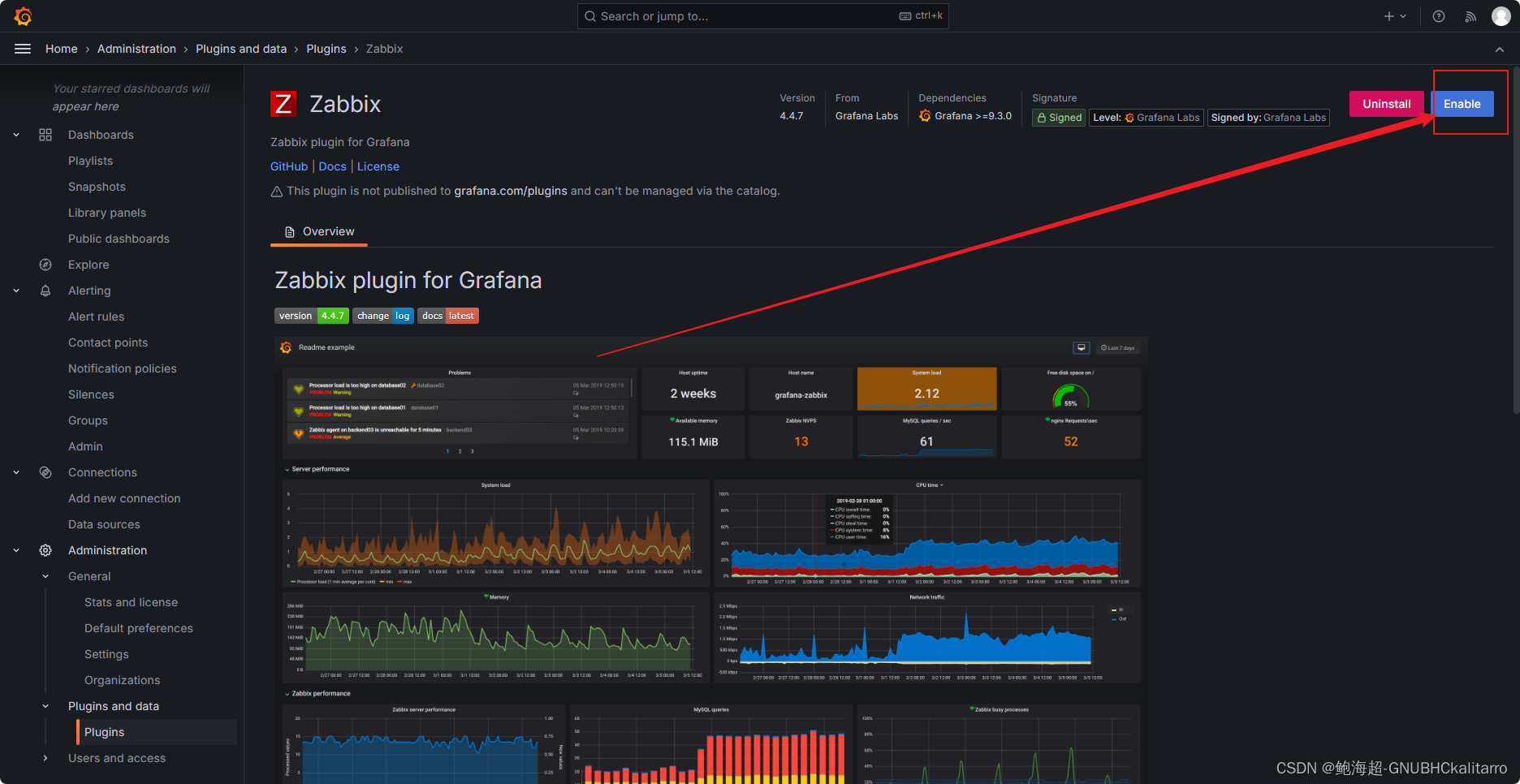
Task: Collapse the top breadcrumb bar chevron
Action: 1500,50
